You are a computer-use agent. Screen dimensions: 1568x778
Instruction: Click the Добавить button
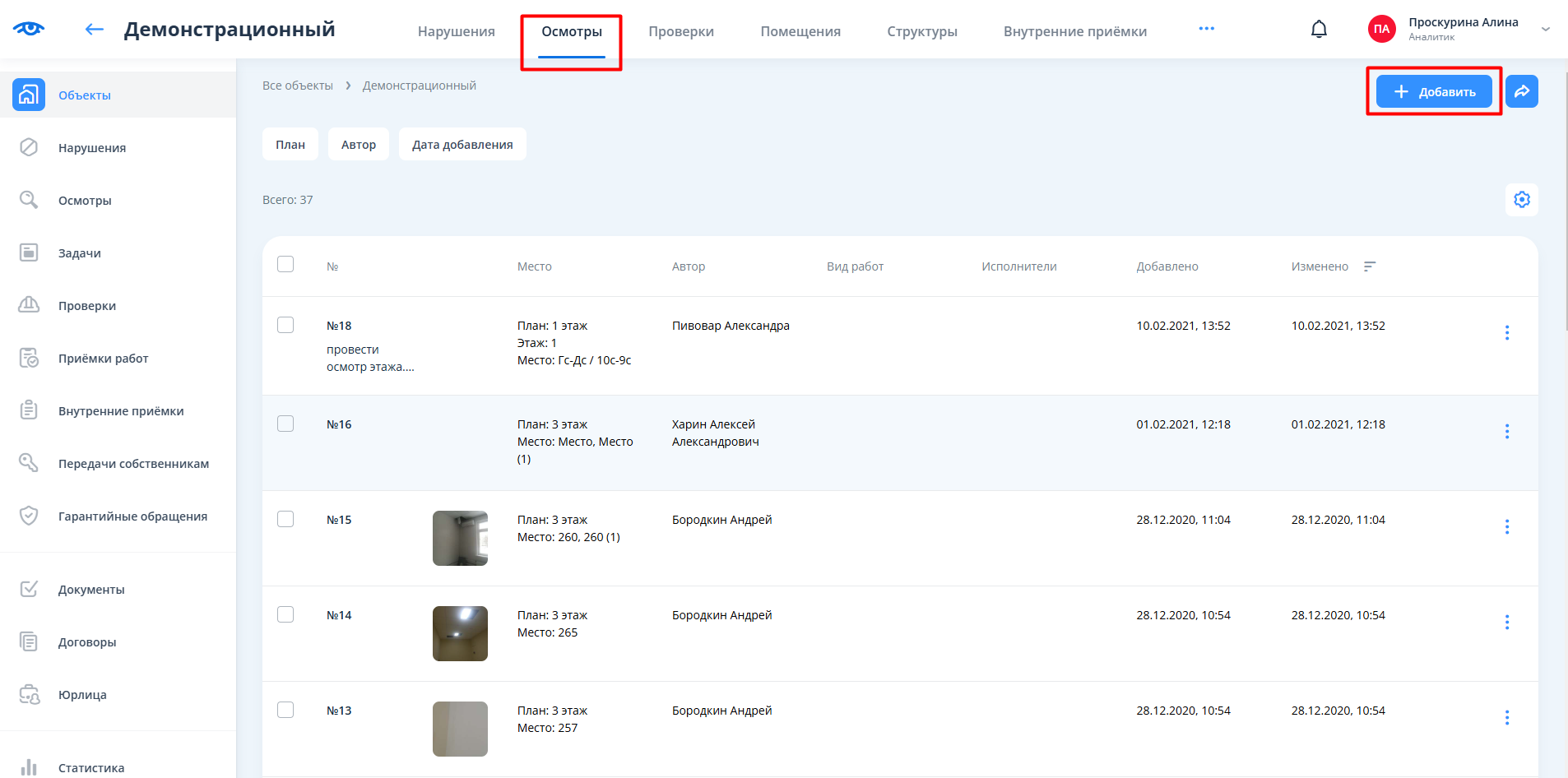(x=1433, y=91)
